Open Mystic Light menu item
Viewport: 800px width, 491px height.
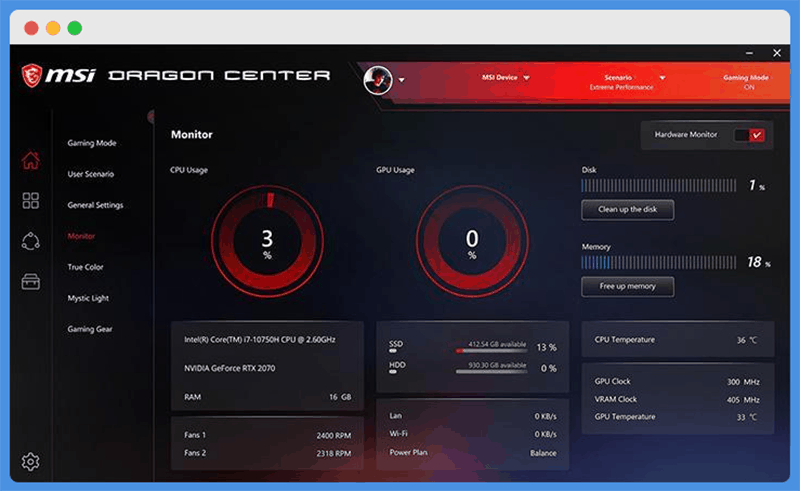pyautogui.click(x=88, y=298)
